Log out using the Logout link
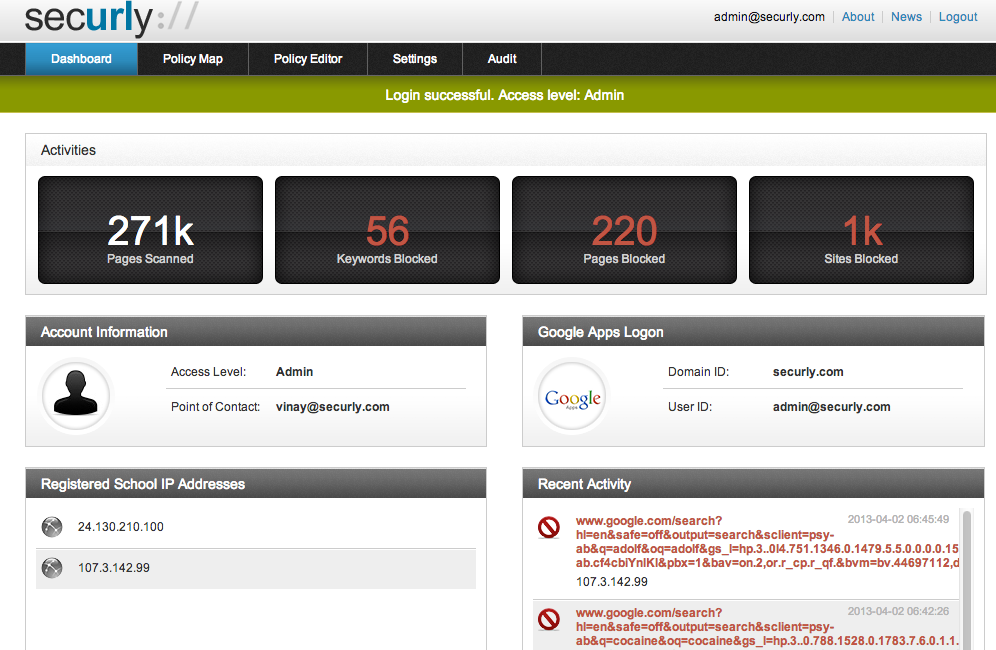This screenshot has width=996, height=650. (958, 17)
